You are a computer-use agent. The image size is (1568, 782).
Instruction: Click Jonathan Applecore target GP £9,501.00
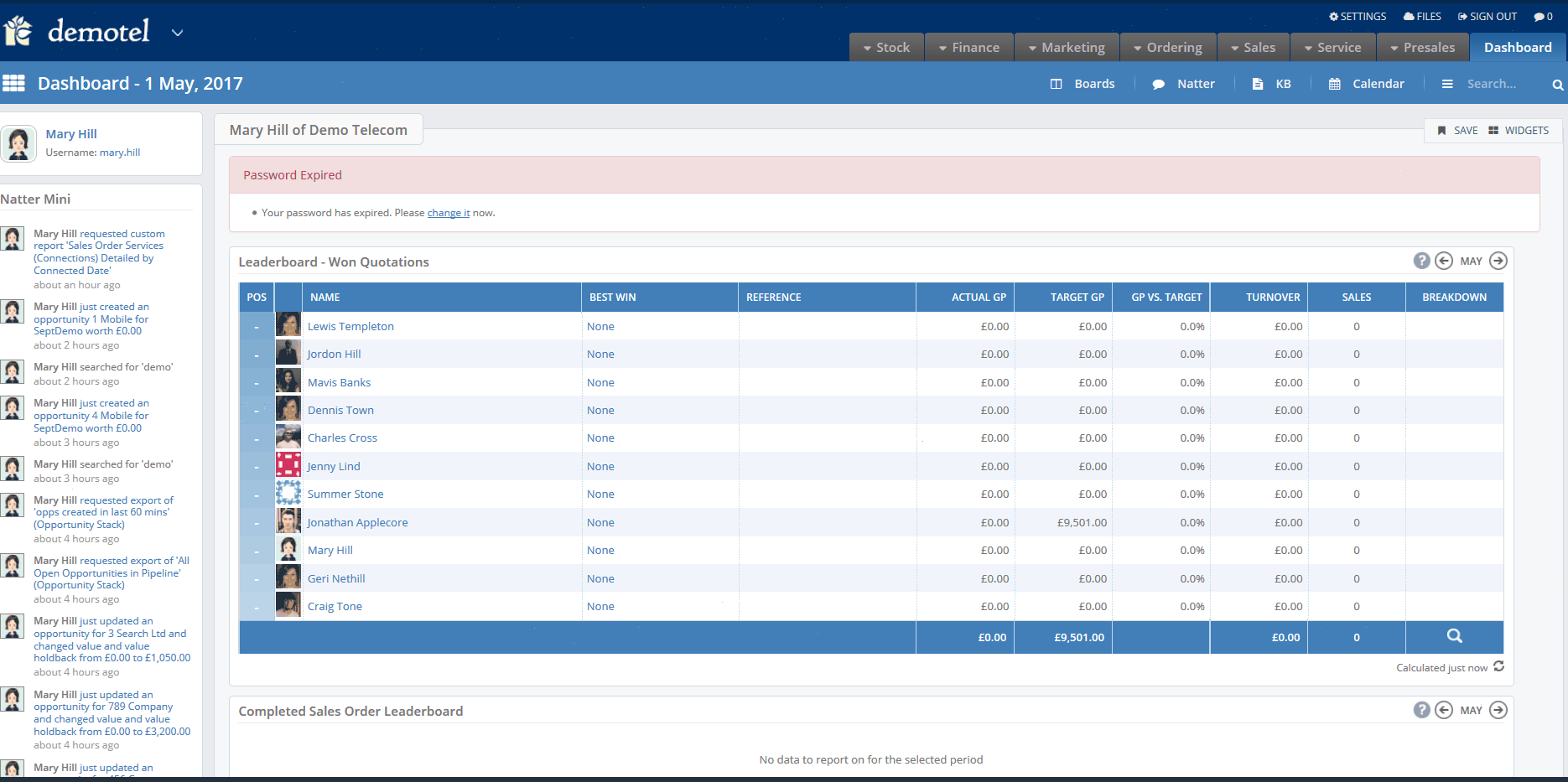(1082, 523)
